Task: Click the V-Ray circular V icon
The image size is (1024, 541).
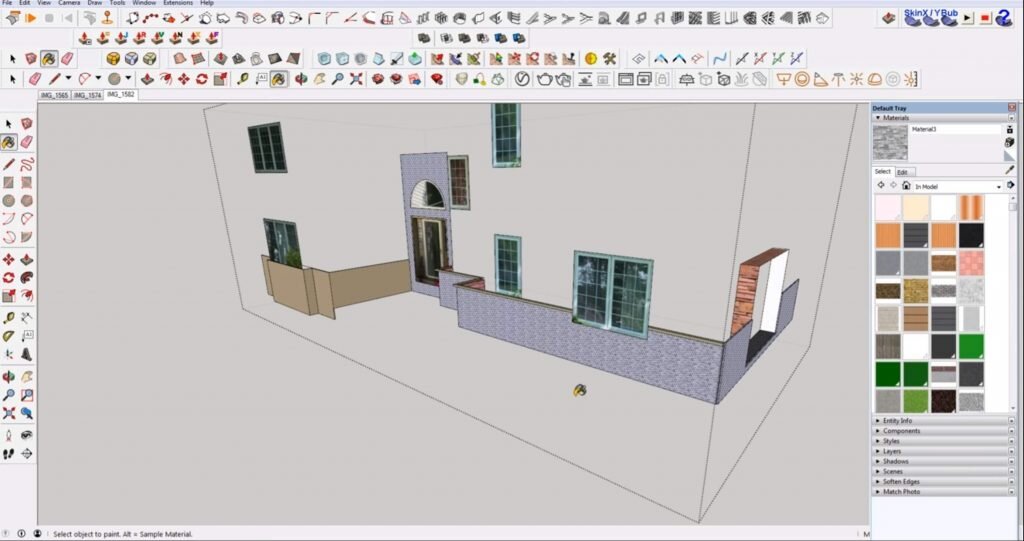Action: [x=522, y=80]
